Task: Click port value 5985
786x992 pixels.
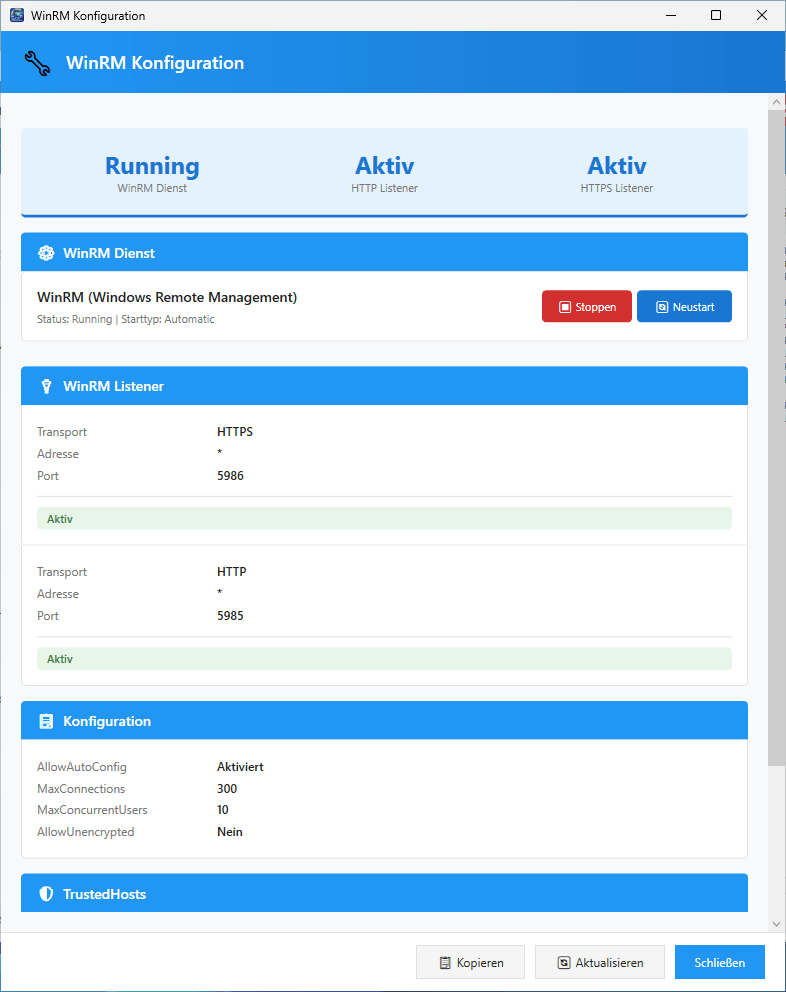Action: [x=230, y=616]
